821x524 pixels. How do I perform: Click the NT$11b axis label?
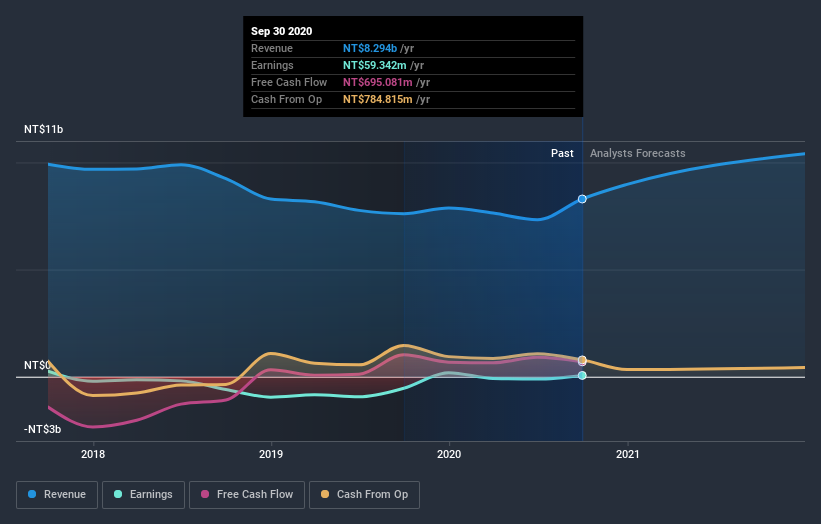(43, 129)
